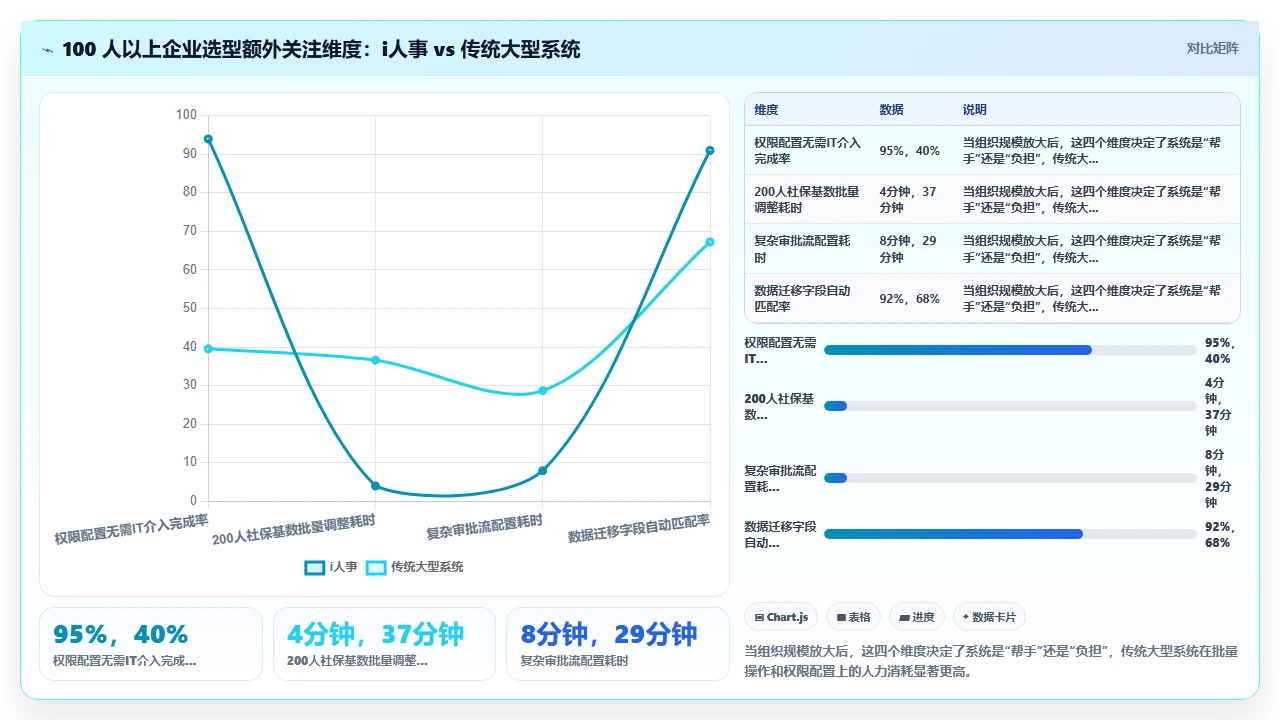The width and height of the screenshot is (1280, 720).
Task: Click the 数据迁移字段自动 progress bar
Action: [1010, 534]
